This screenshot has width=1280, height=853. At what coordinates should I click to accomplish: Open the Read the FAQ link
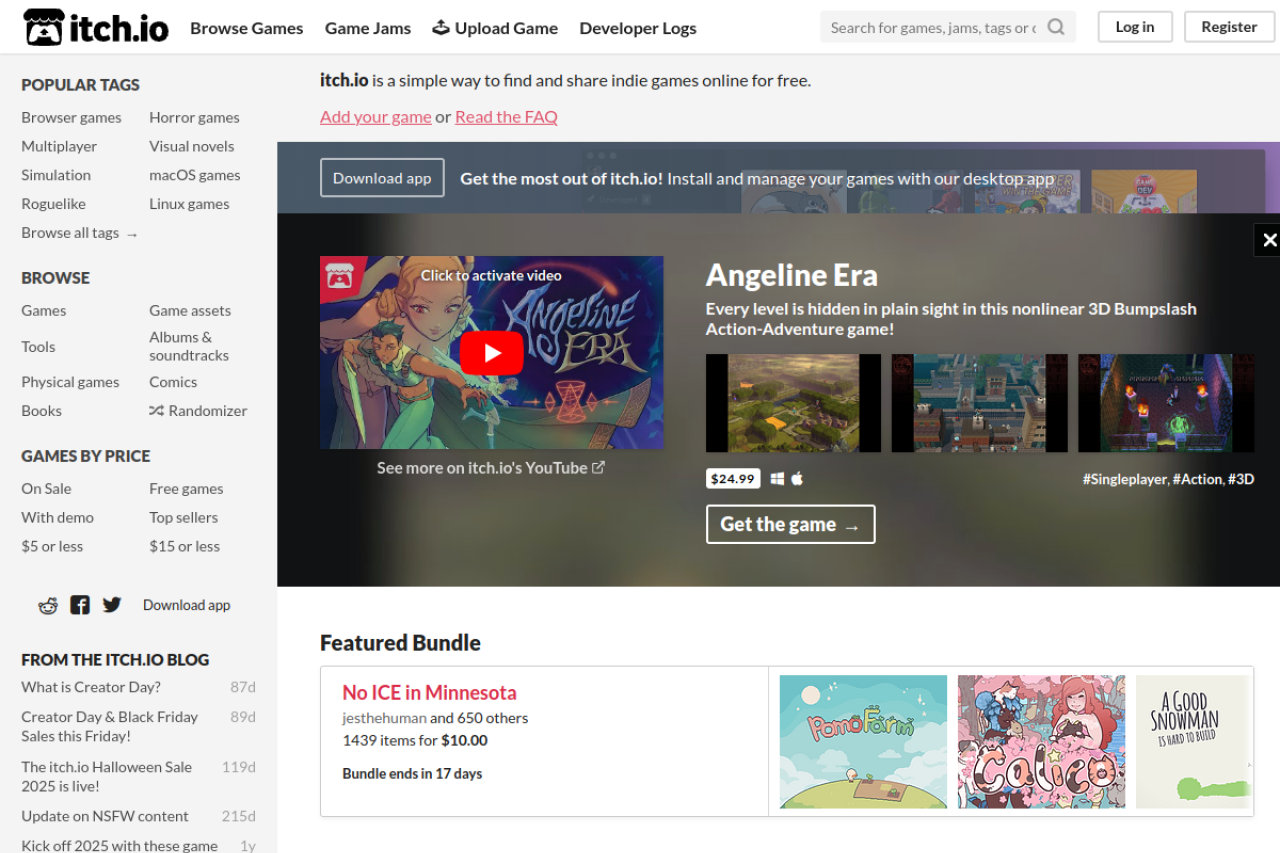click(506, 117)
